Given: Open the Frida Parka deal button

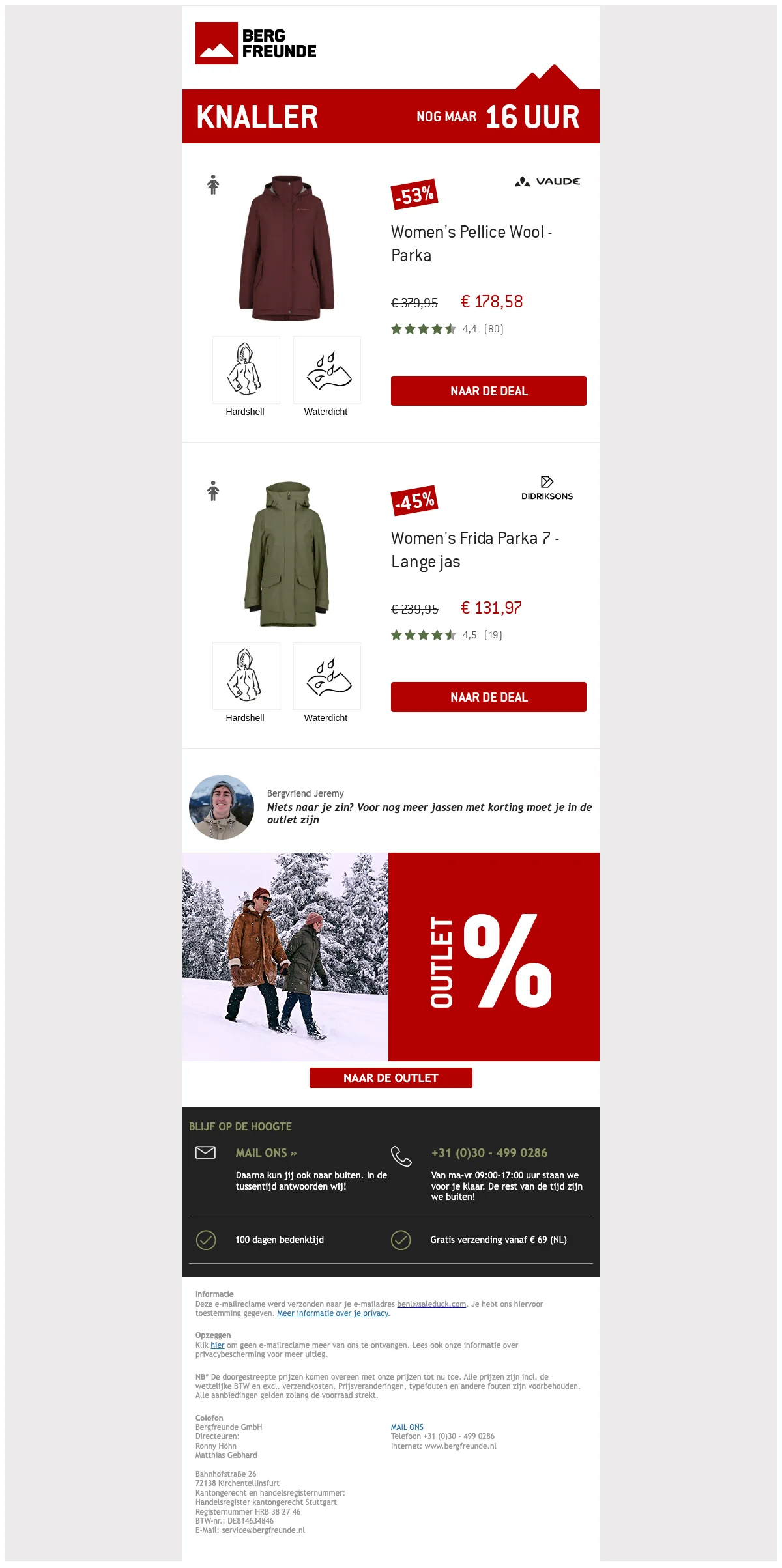Looking at the screenshot, I should click(489, 697).
